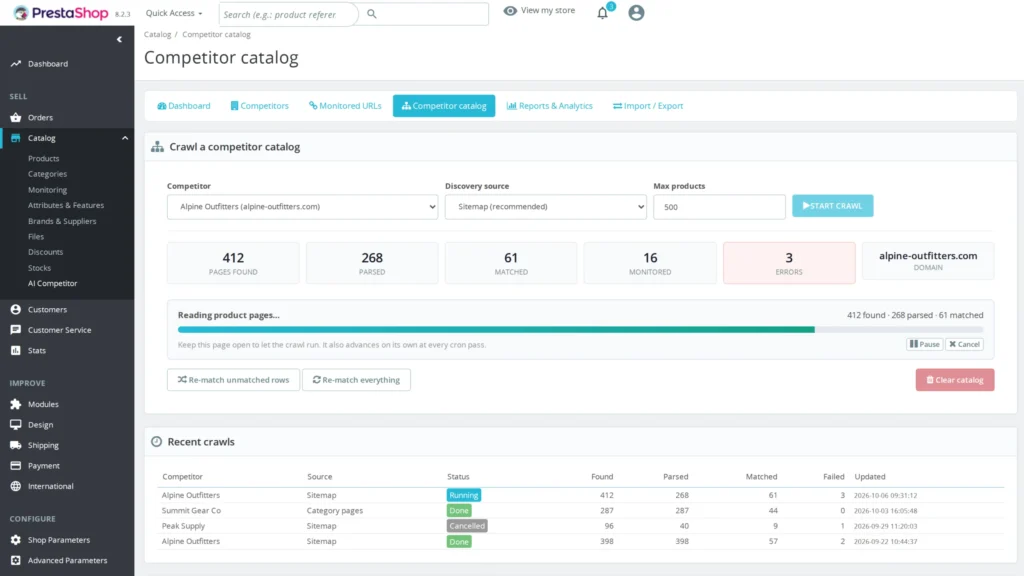The width and height of the screenshot is (1024, 576).
Task: Click the Modules puzzle icon
Action: pos(16,404)
